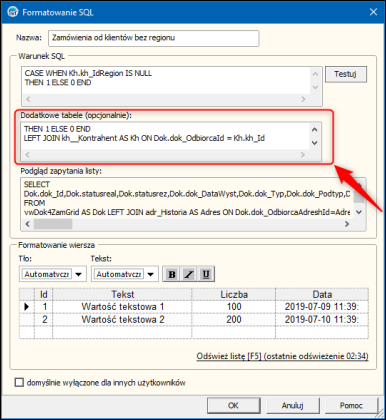Click the Tło Automatyczny color field

(x=47, y=274)
